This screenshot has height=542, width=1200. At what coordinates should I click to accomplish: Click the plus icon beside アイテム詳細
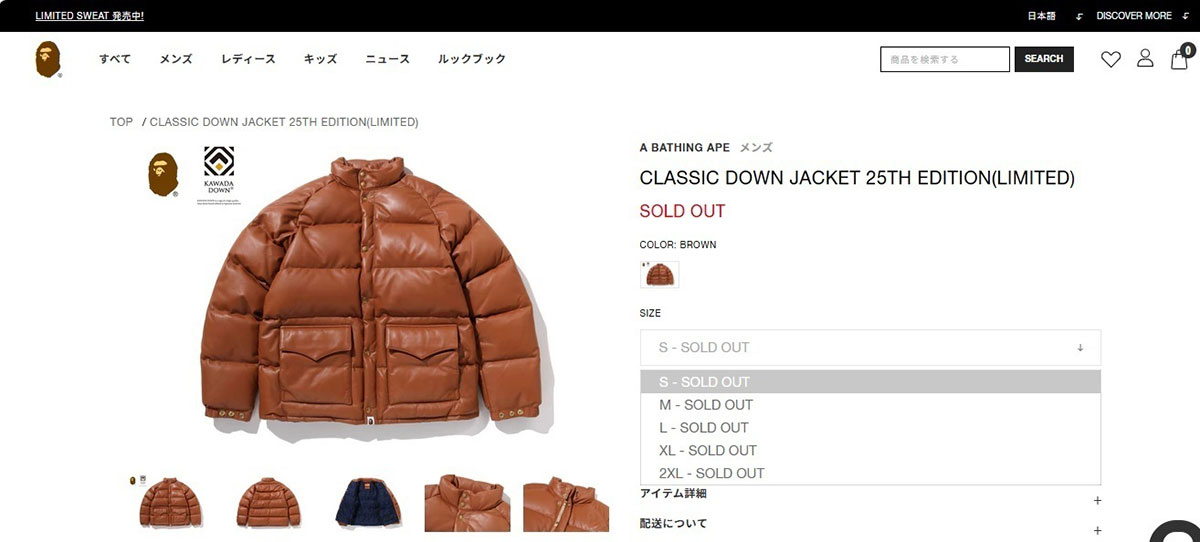click(x=1097, y=500)
